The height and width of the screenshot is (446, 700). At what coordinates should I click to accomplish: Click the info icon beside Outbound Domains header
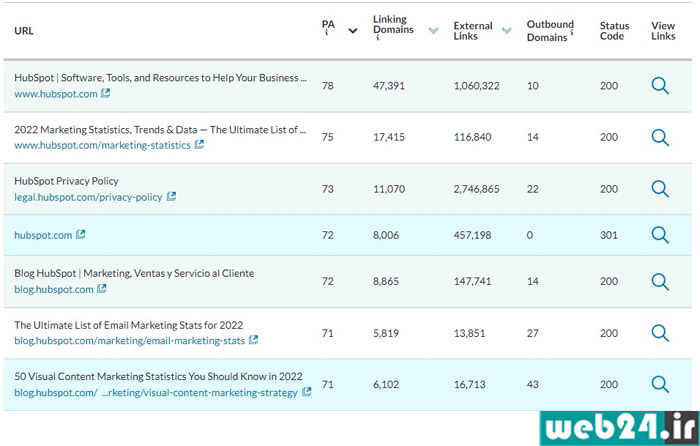[x=571, y=33]
